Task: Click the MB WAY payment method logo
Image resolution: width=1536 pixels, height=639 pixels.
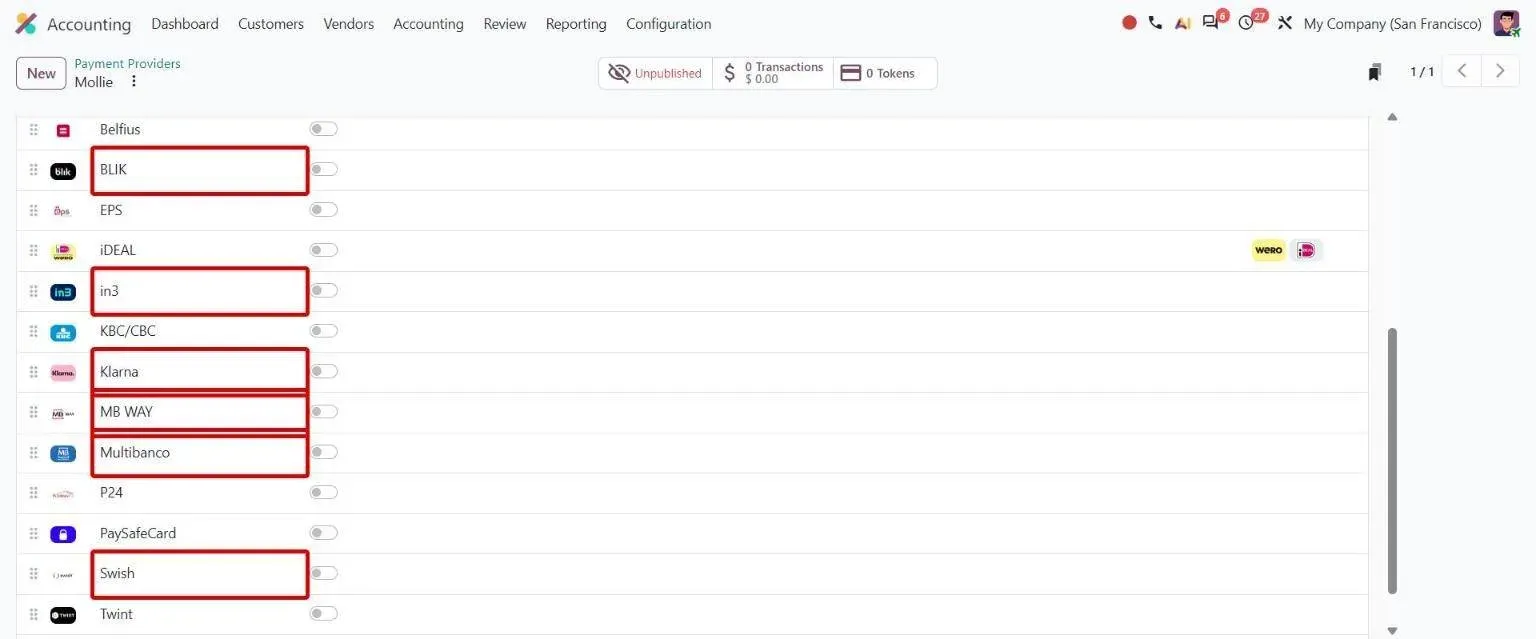Action: click(x=63, y=413)
